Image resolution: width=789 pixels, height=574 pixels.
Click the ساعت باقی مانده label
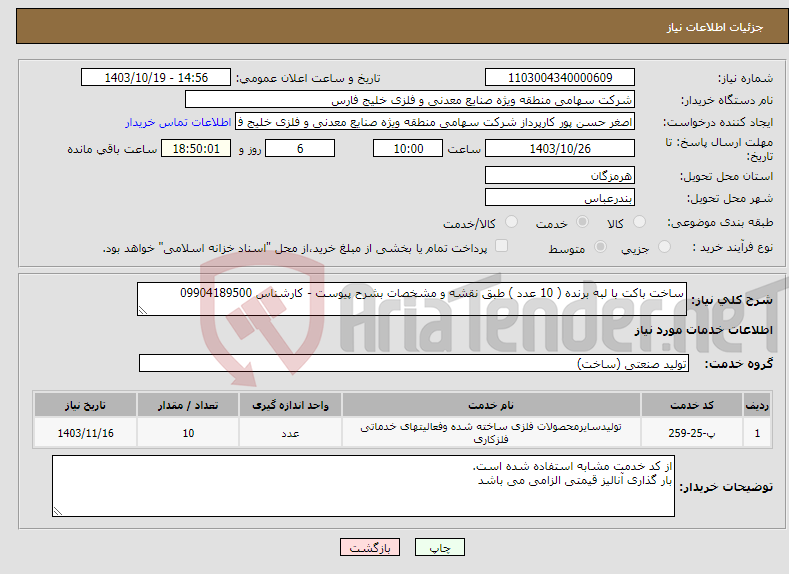coord(112,149)
